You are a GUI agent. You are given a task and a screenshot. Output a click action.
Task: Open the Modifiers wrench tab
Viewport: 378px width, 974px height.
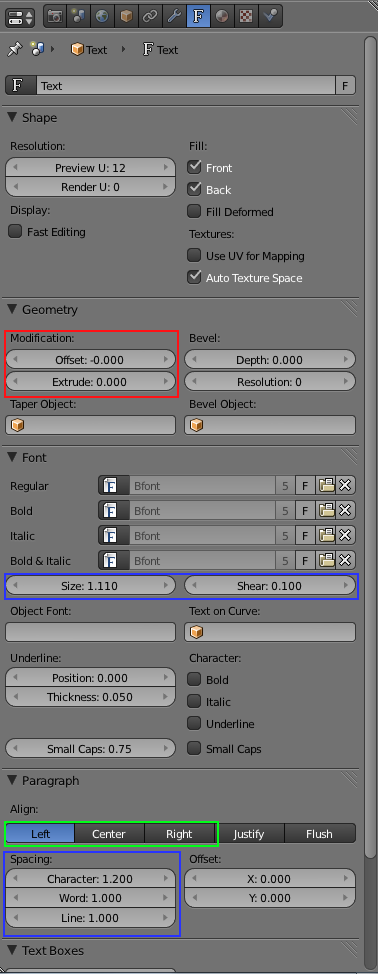(174, 17)
